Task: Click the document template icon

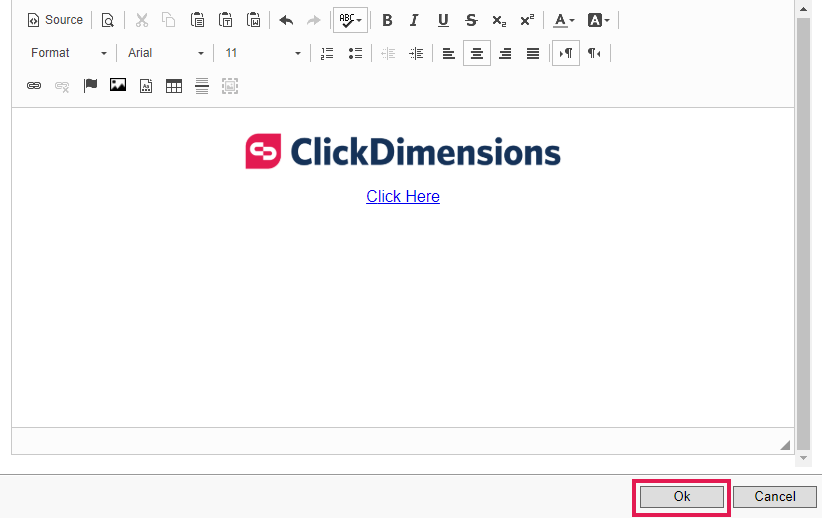Action: coord(146,86)
